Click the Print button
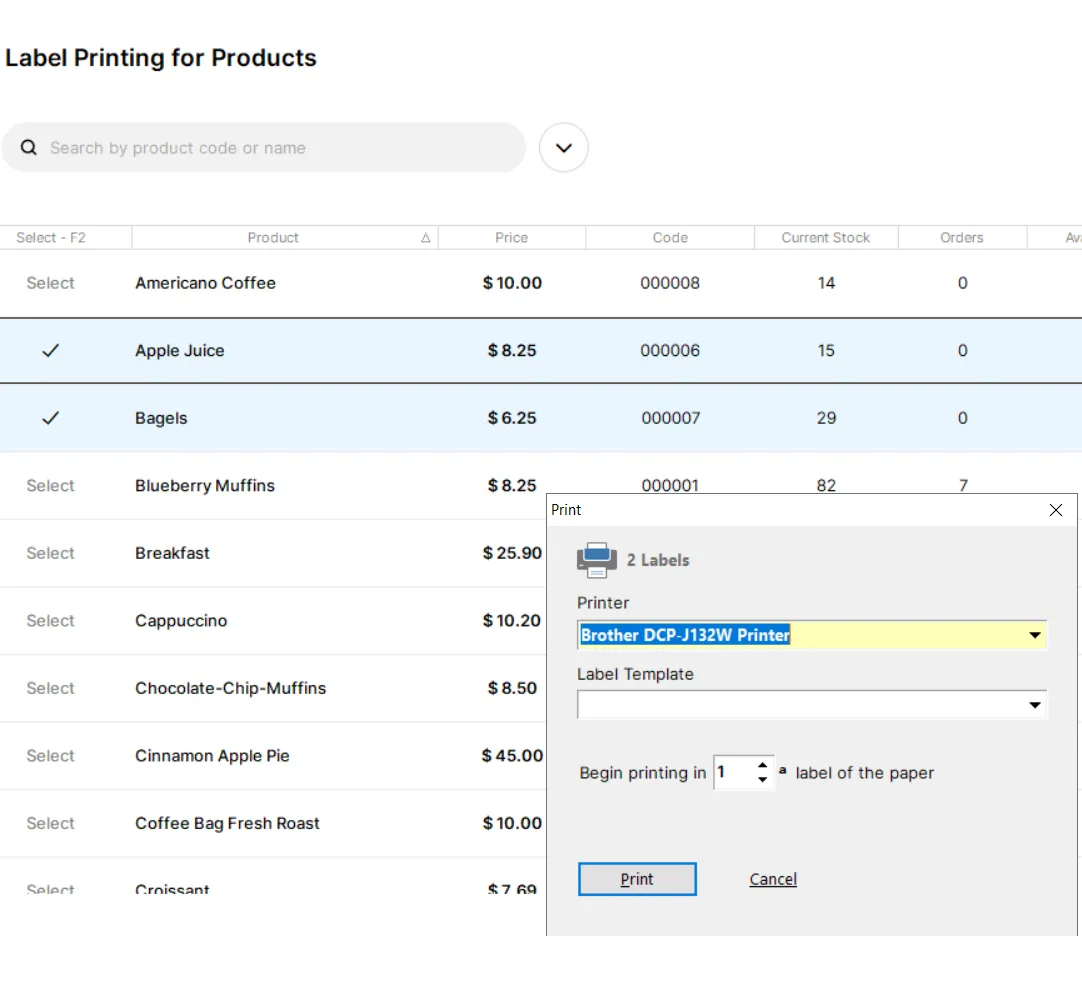This screenshot has width=1082, height=995. click(x=637, y=879)
